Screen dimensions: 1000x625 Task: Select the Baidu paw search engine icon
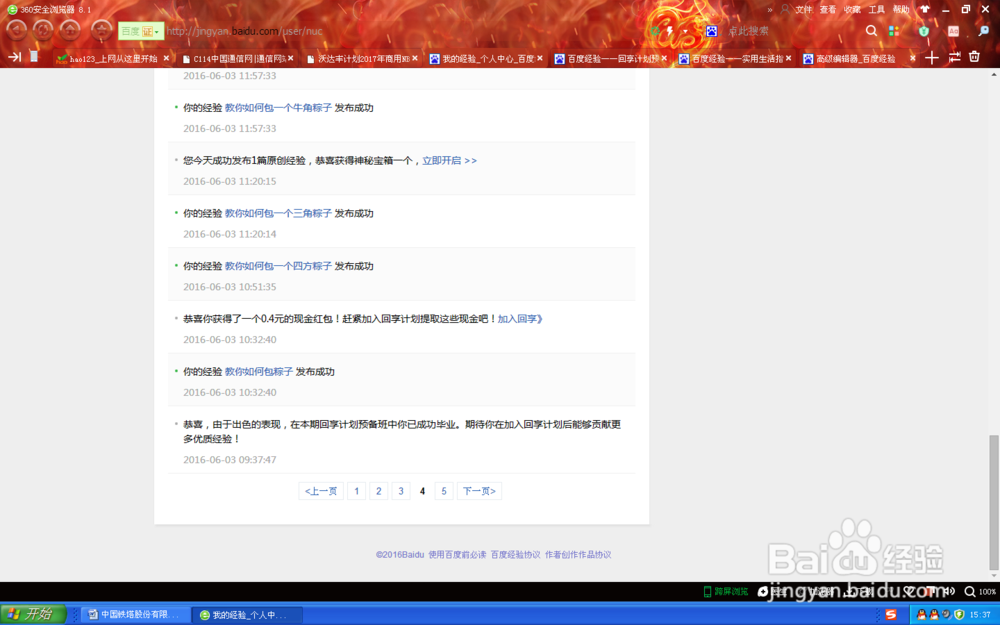point(711,31)
